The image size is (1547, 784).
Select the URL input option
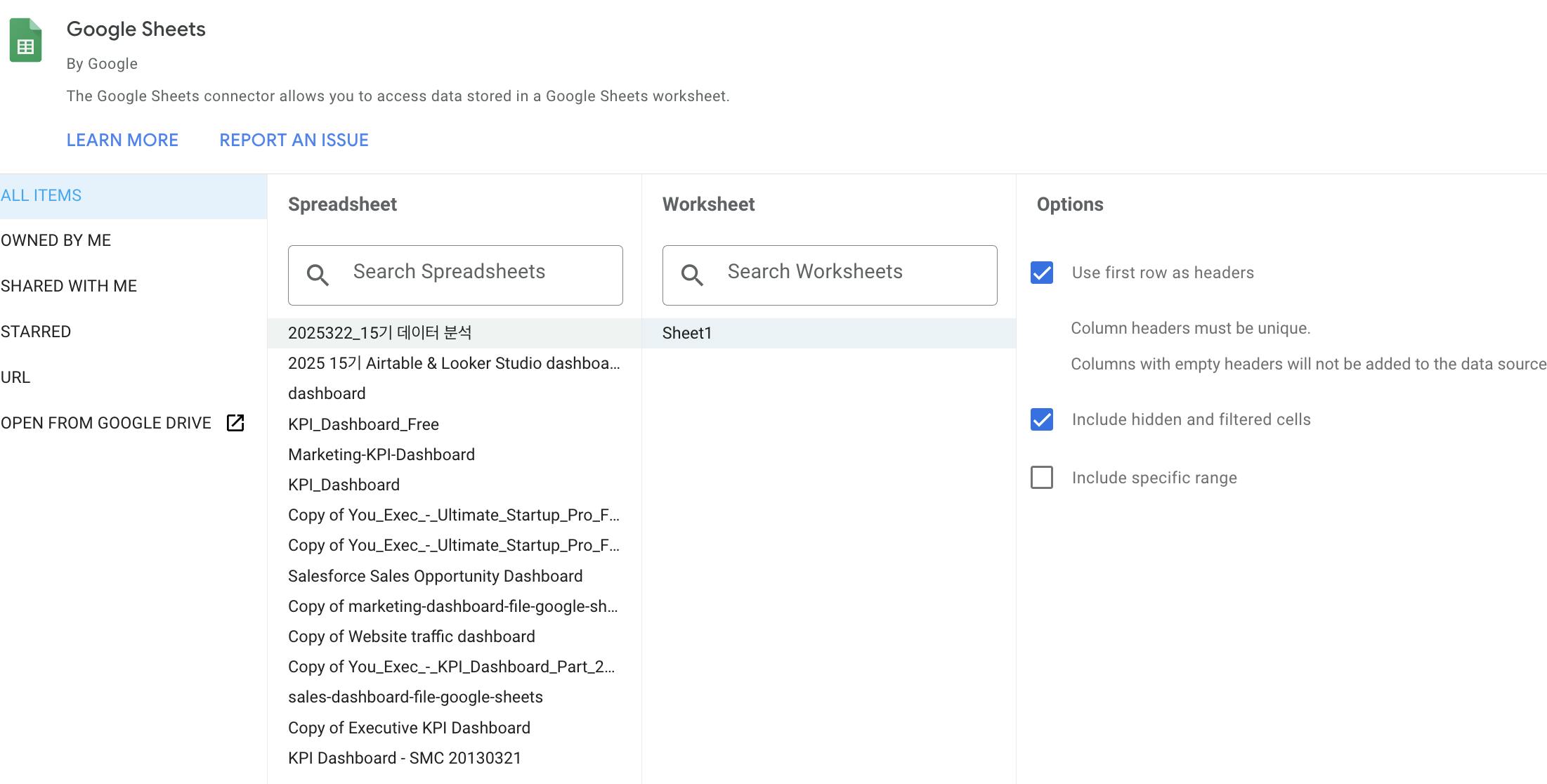pos(15,377)
